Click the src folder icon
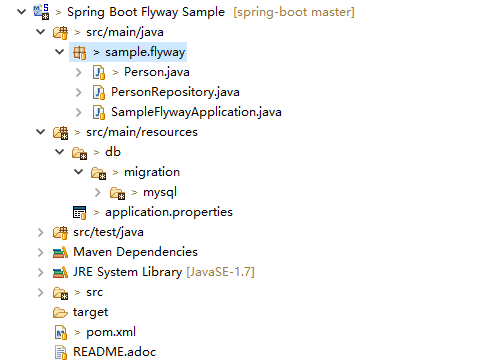The width and height of the screenshot is (489, 361). [x=60, y=293]
